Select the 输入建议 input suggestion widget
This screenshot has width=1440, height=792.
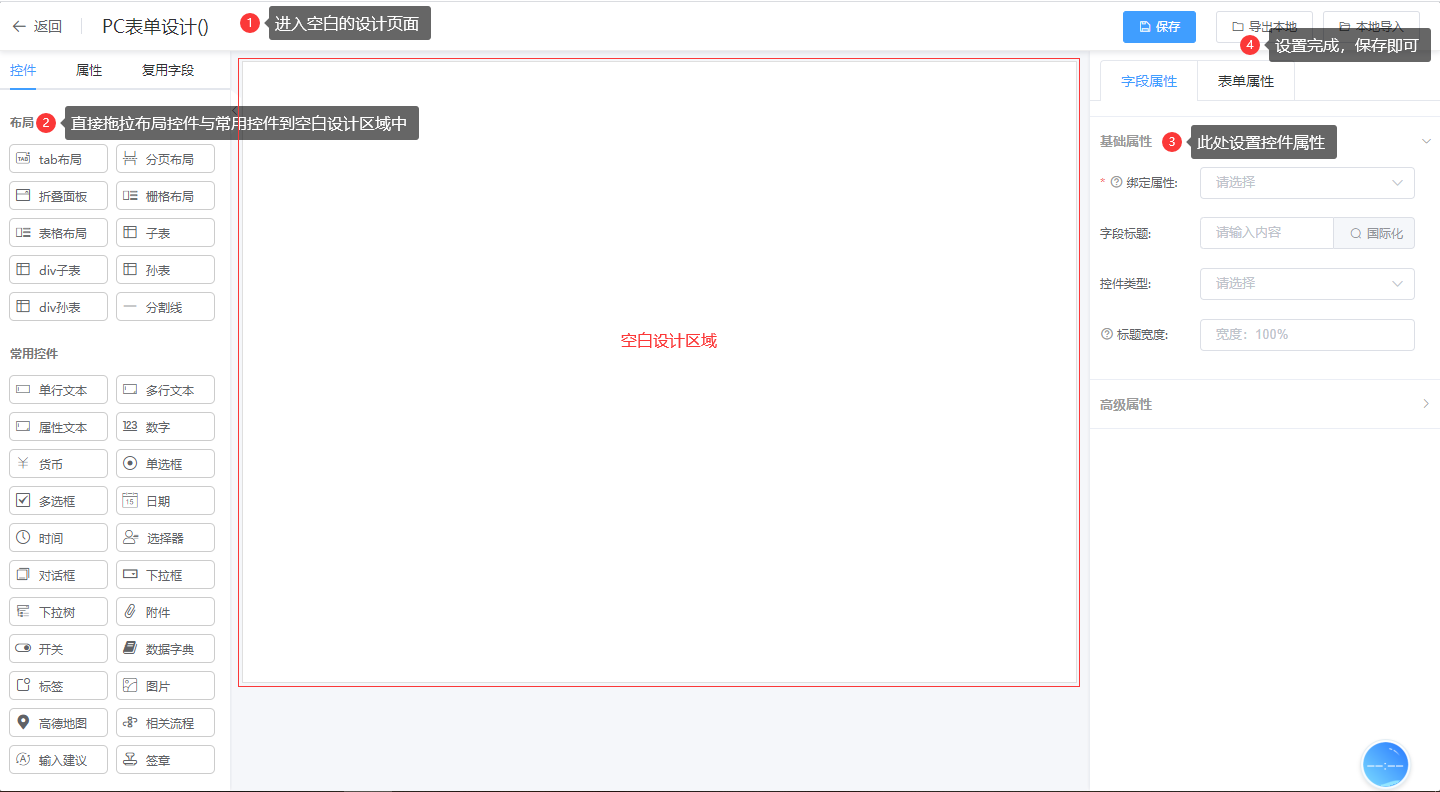pyautogui.click(x=58, y=760)
